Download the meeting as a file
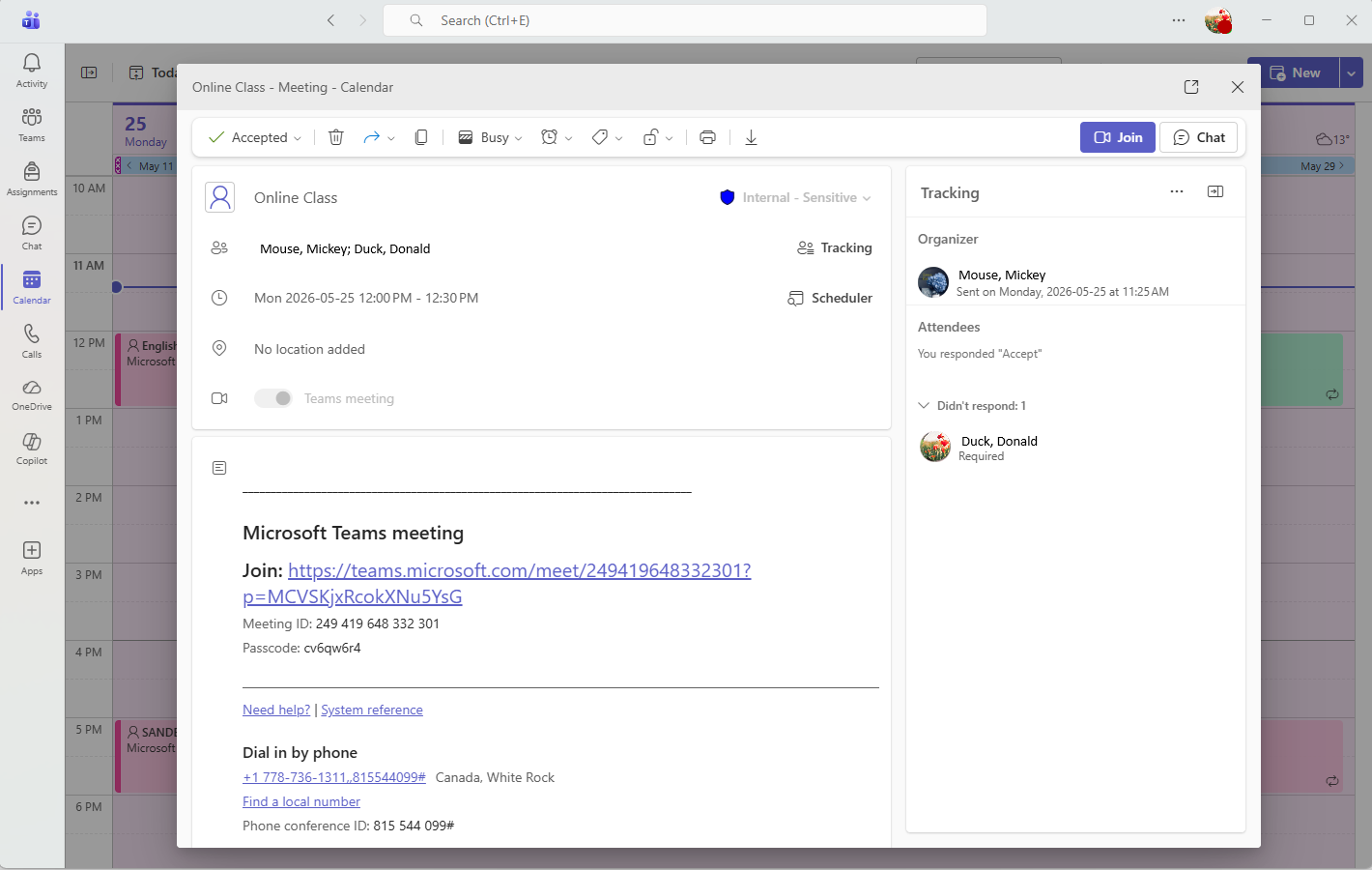 [751, 137]
